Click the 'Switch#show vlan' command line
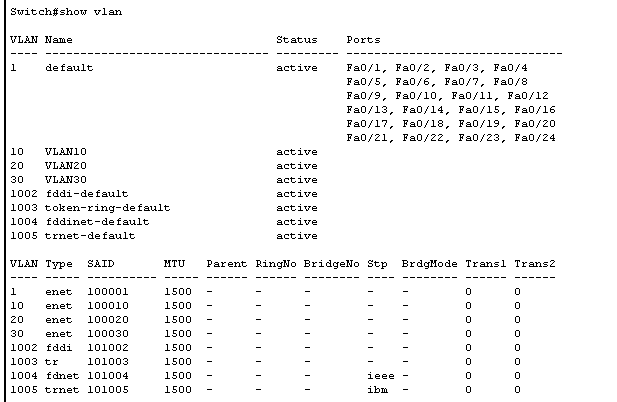 tap(66, 12)
